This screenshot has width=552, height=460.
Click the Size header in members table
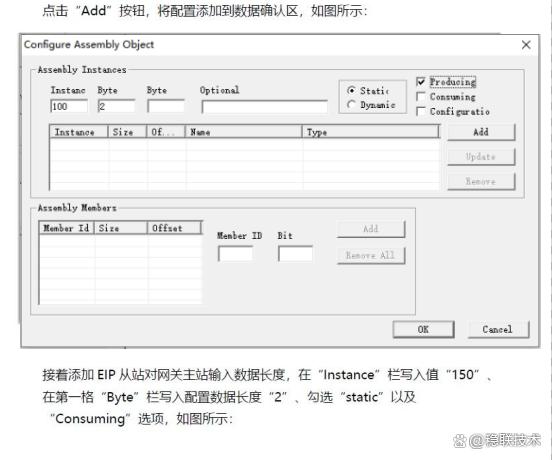[120, 228]
